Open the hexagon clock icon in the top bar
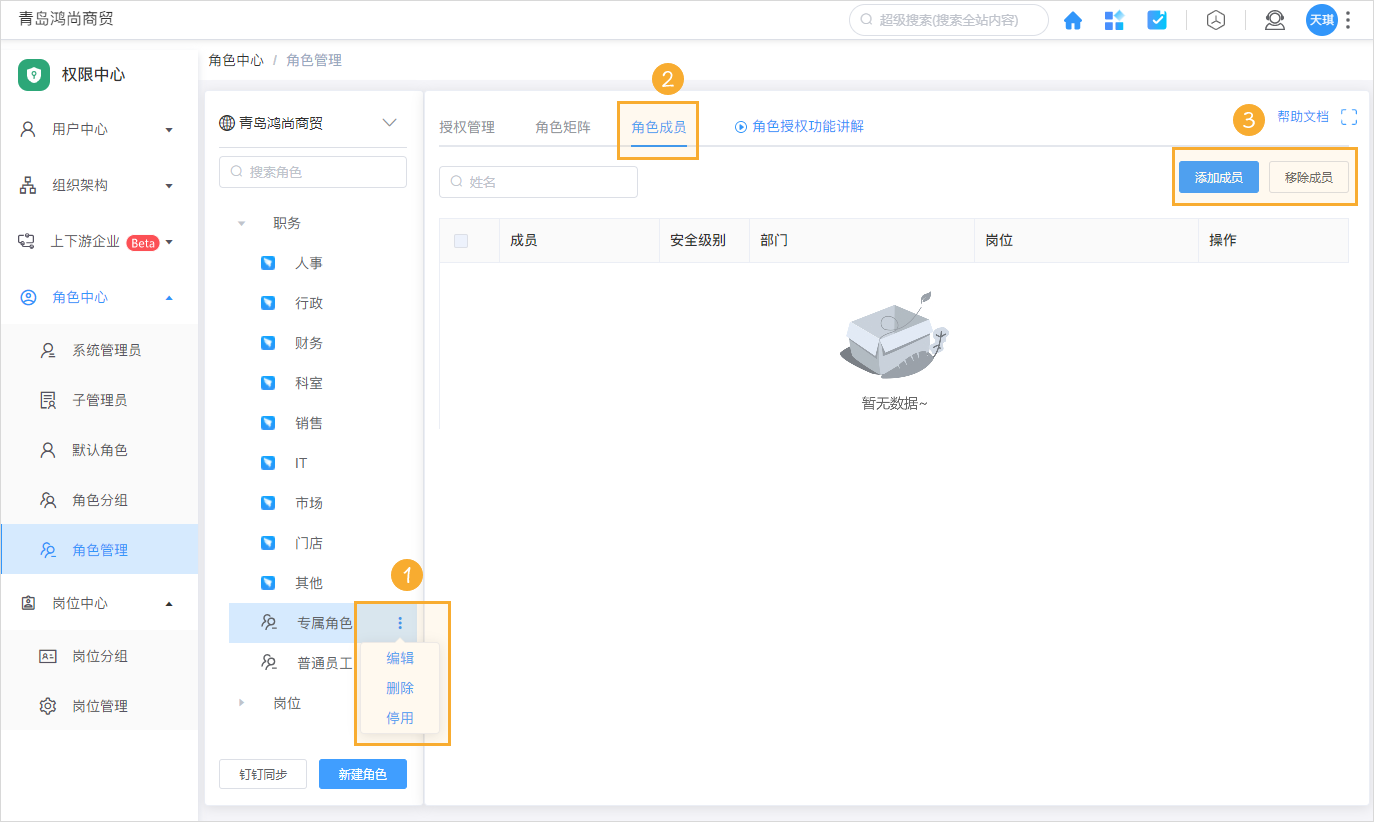Viewport: 1374px width, 822px height. coord(1215,20)
